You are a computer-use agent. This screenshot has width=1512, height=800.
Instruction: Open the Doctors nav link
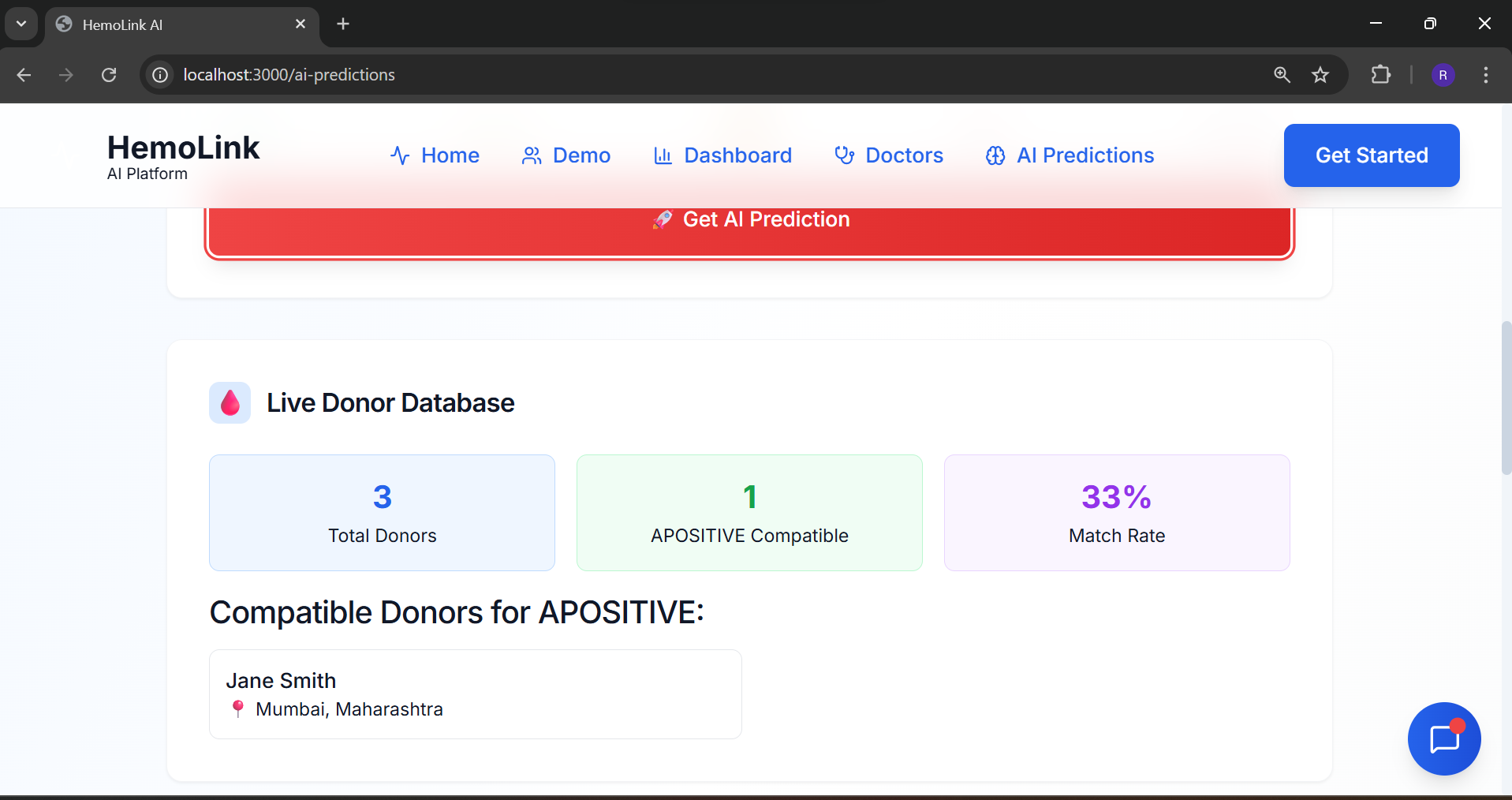(x=889, y=155)
